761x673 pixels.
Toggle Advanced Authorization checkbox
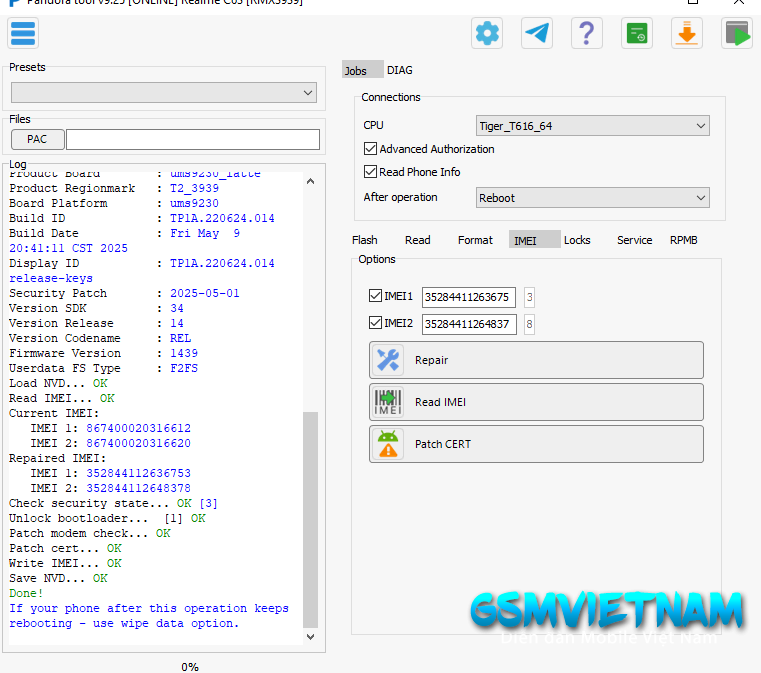(370, 148)
